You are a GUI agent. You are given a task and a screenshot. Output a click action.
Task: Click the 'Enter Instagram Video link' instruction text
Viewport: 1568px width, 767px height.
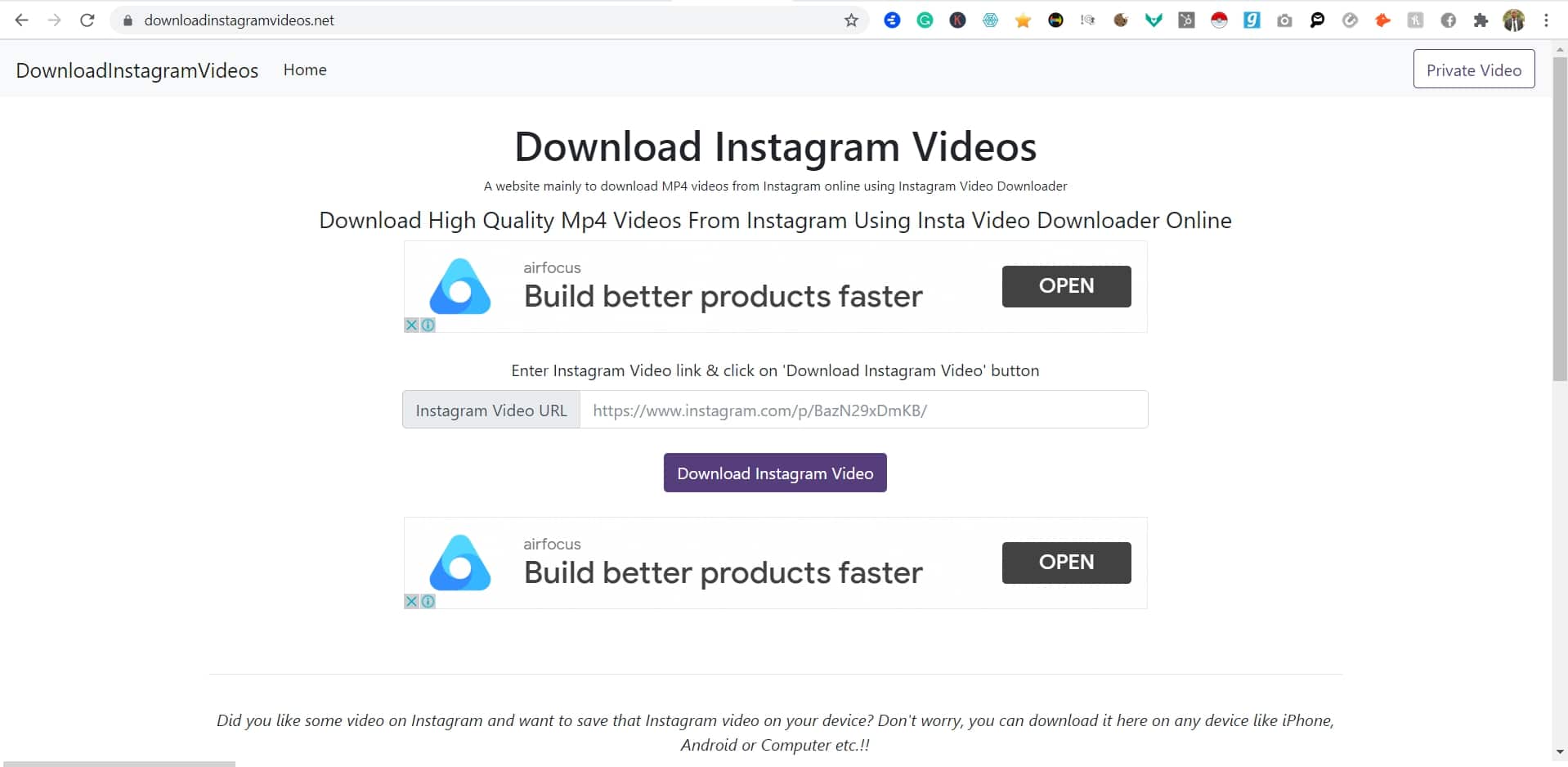[x=775, y=370]
